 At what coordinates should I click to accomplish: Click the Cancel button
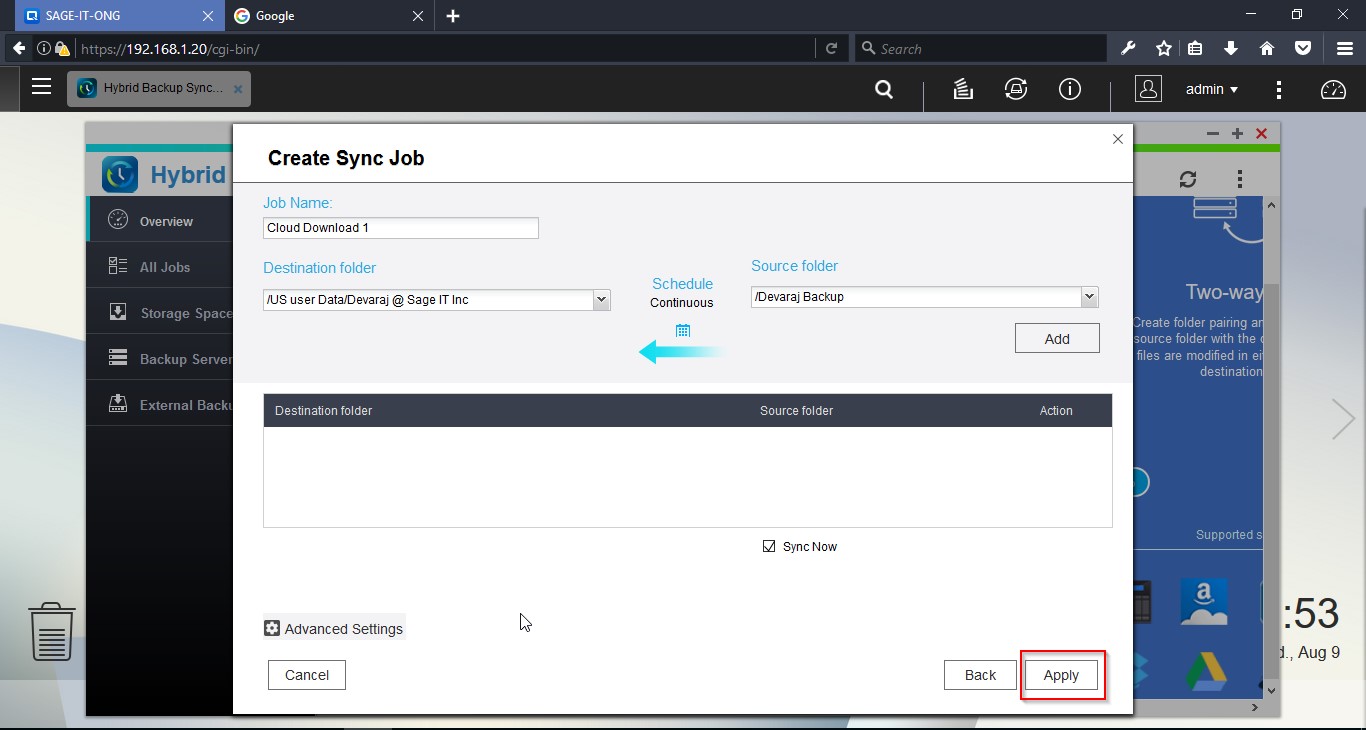[307, 675]
